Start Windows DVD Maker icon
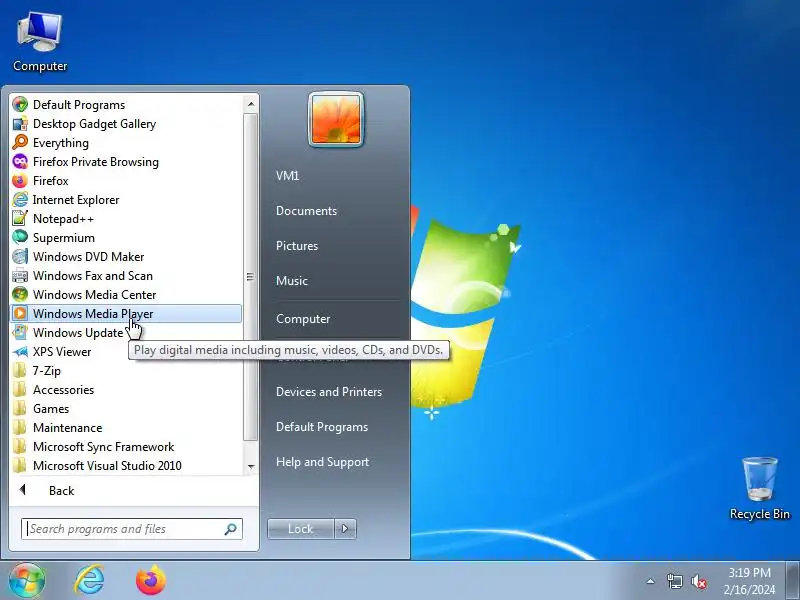Screen dimensions: 800x600 (x=20, y=257)
